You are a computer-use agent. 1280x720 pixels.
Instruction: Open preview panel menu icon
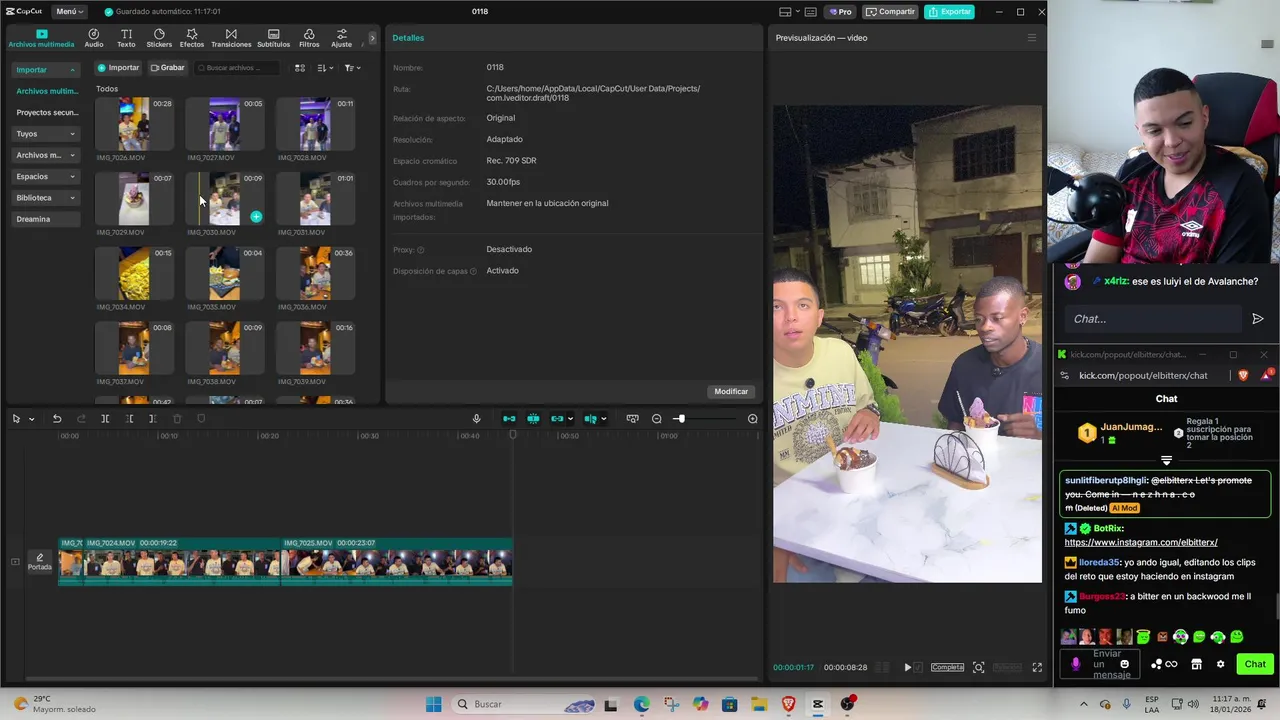tap(1032, 38)
